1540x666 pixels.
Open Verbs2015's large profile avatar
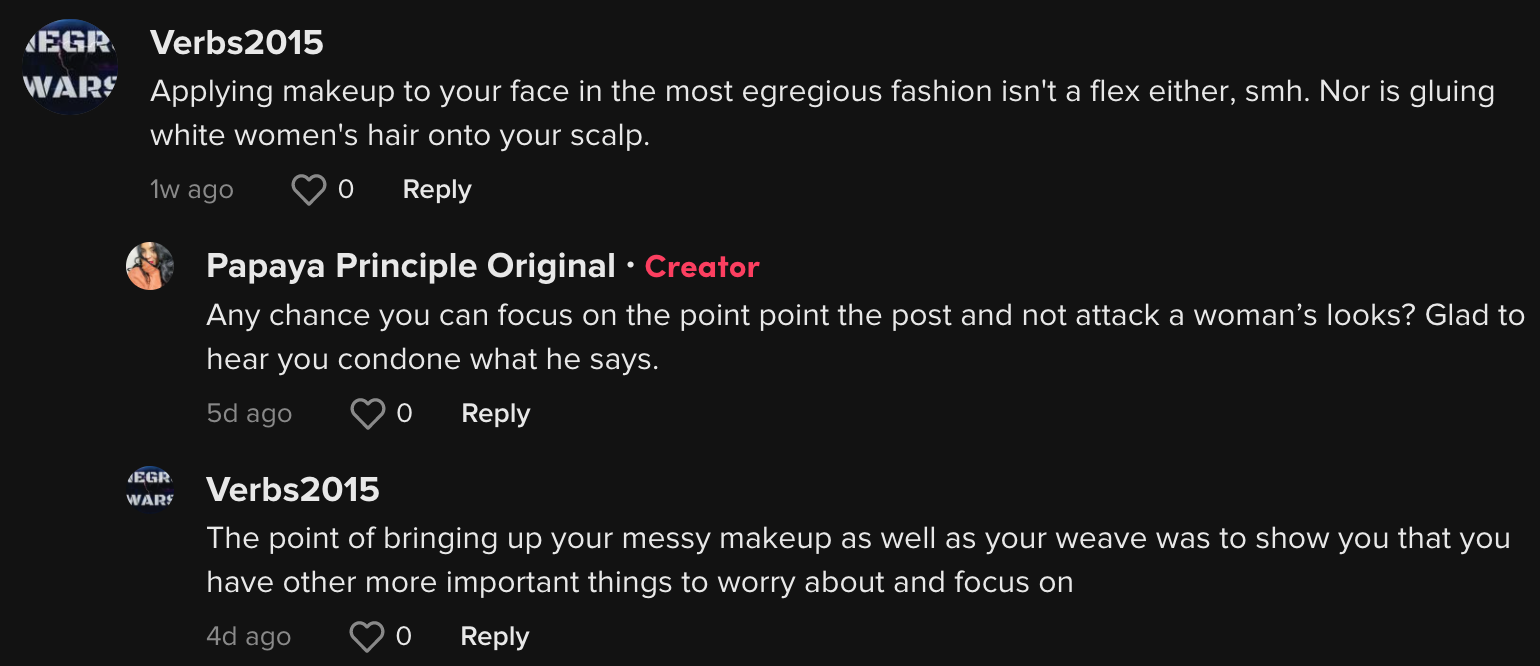point(70,67)
